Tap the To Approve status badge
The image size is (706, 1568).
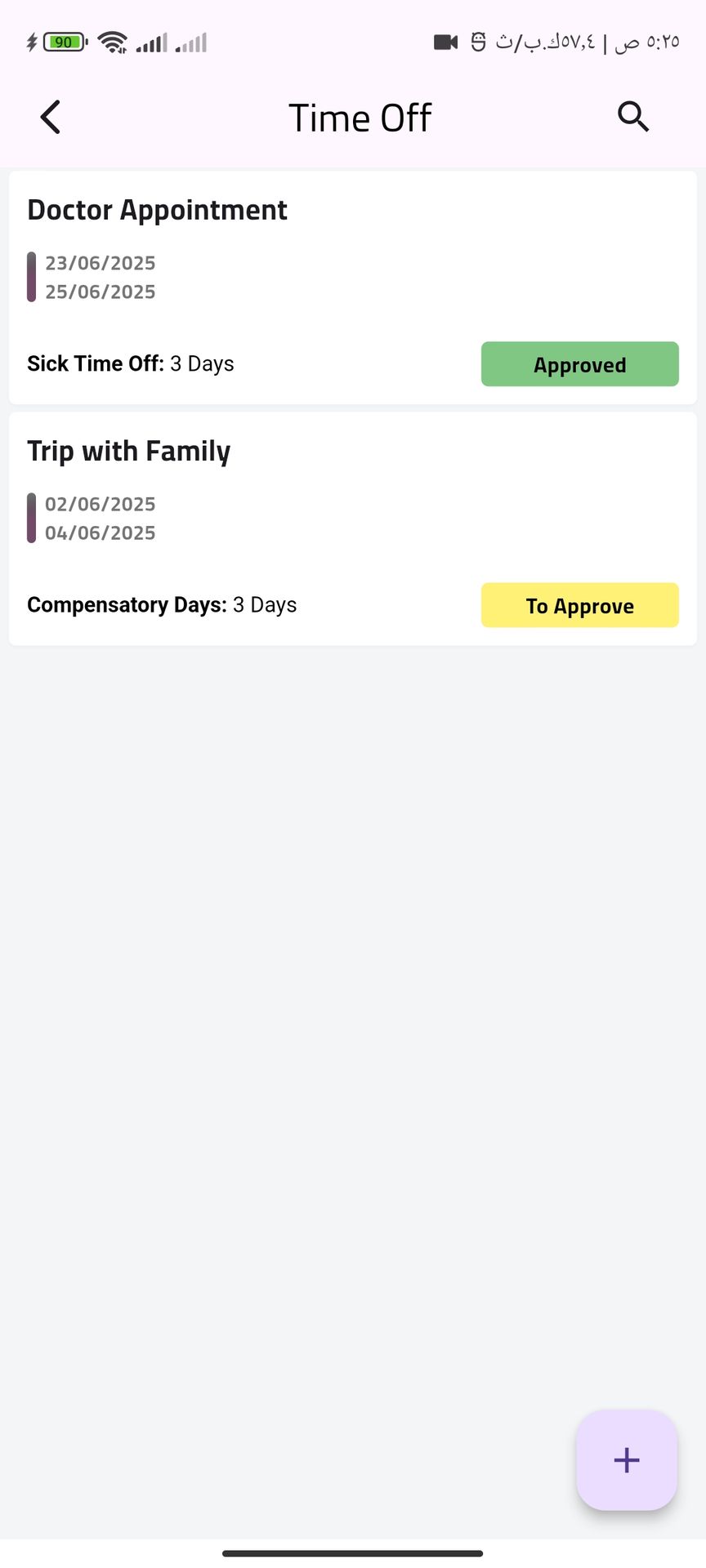[579, 605]
